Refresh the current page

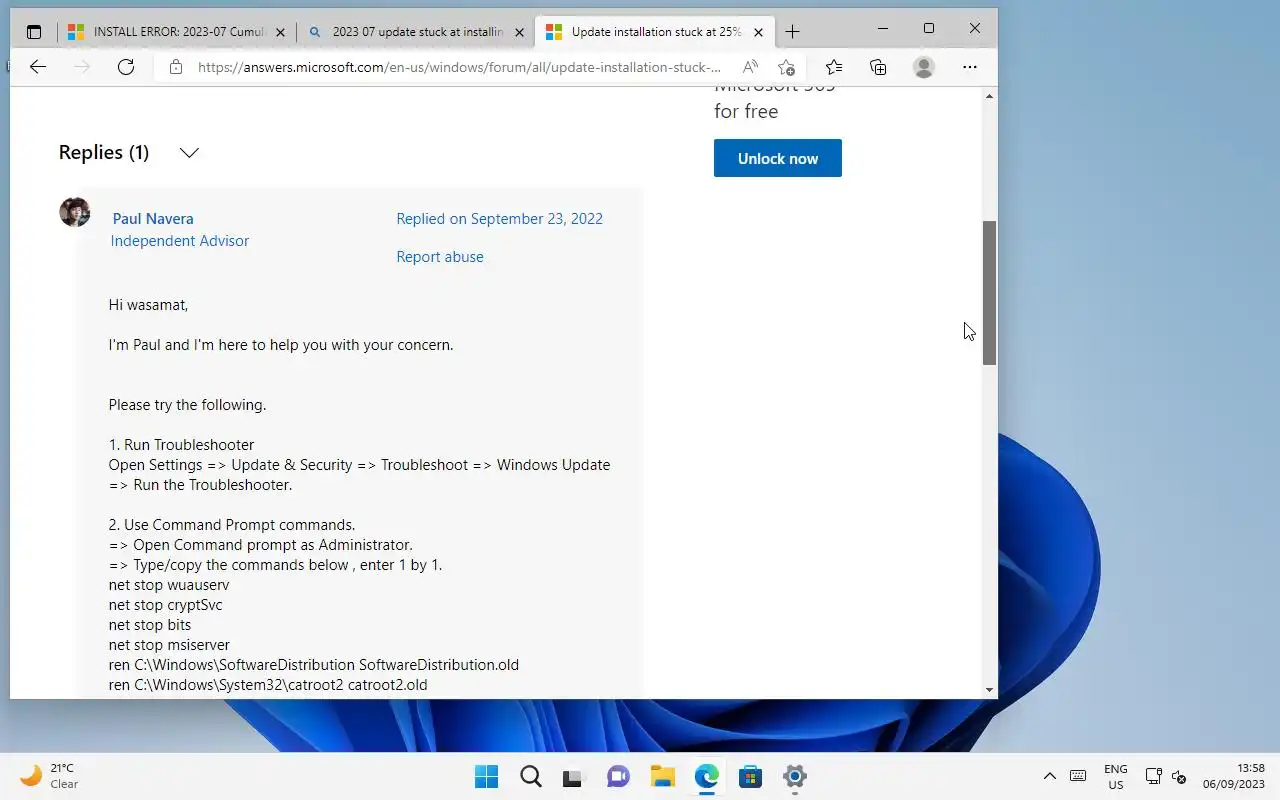[x=126, y=67]
